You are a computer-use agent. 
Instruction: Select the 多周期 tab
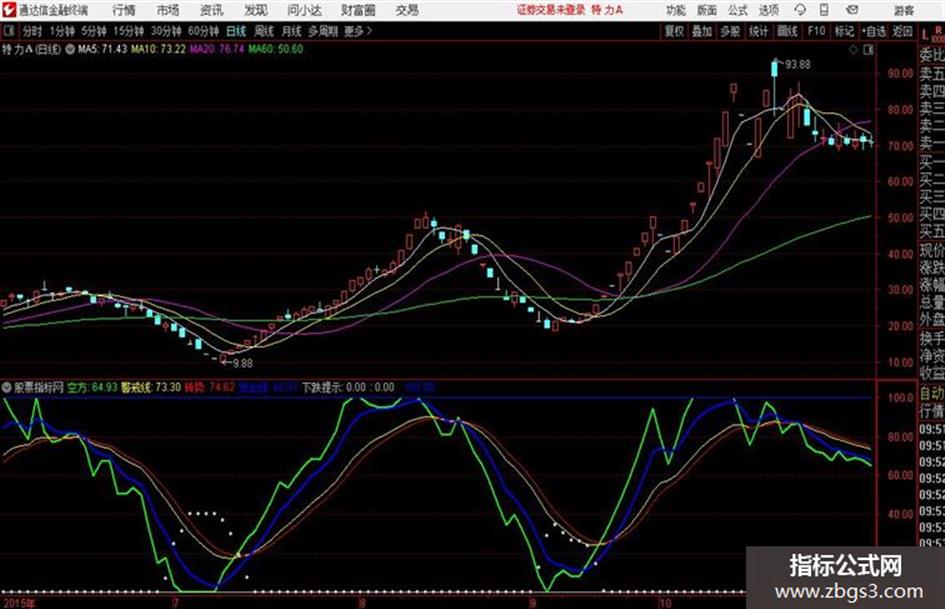(323, 31)
